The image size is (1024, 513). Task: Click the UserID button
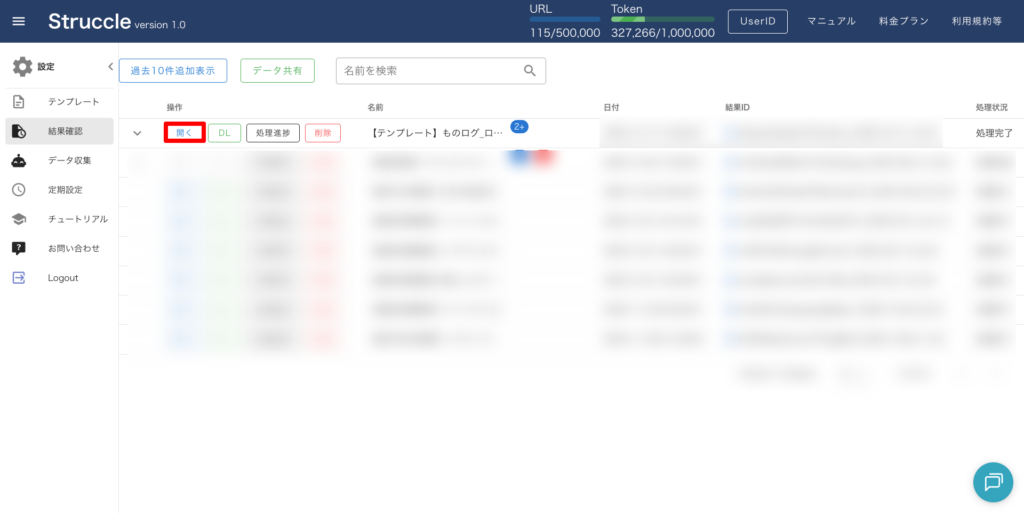coord(757,21)
